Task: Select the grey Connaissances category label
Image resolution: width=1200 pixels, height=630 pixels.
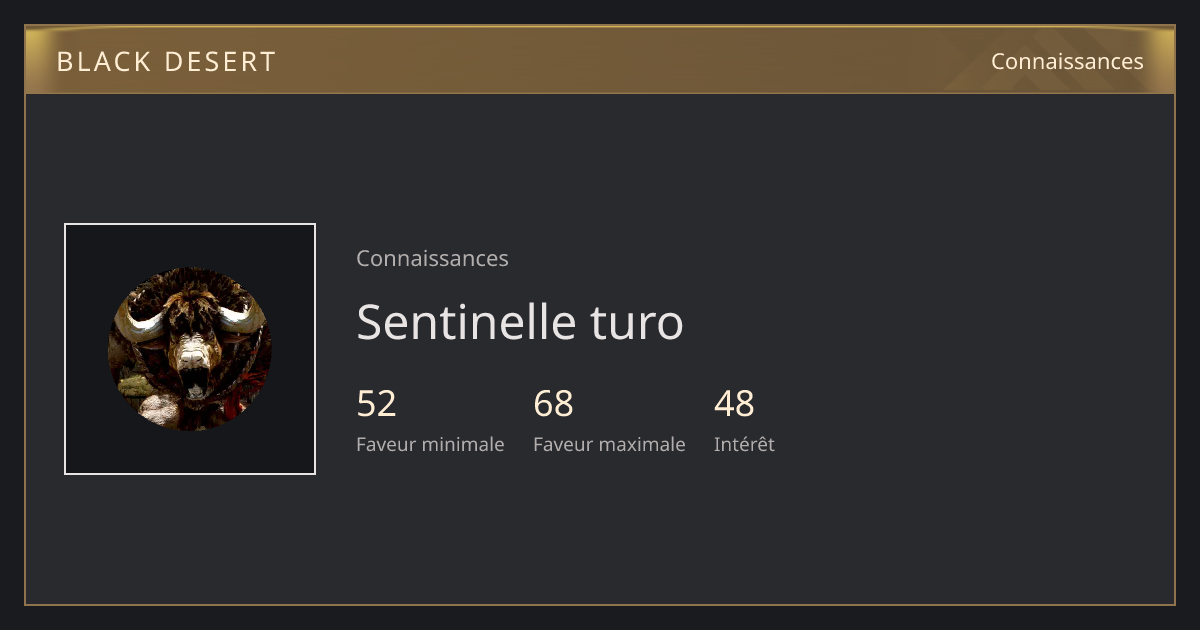Action: point(432,258)
